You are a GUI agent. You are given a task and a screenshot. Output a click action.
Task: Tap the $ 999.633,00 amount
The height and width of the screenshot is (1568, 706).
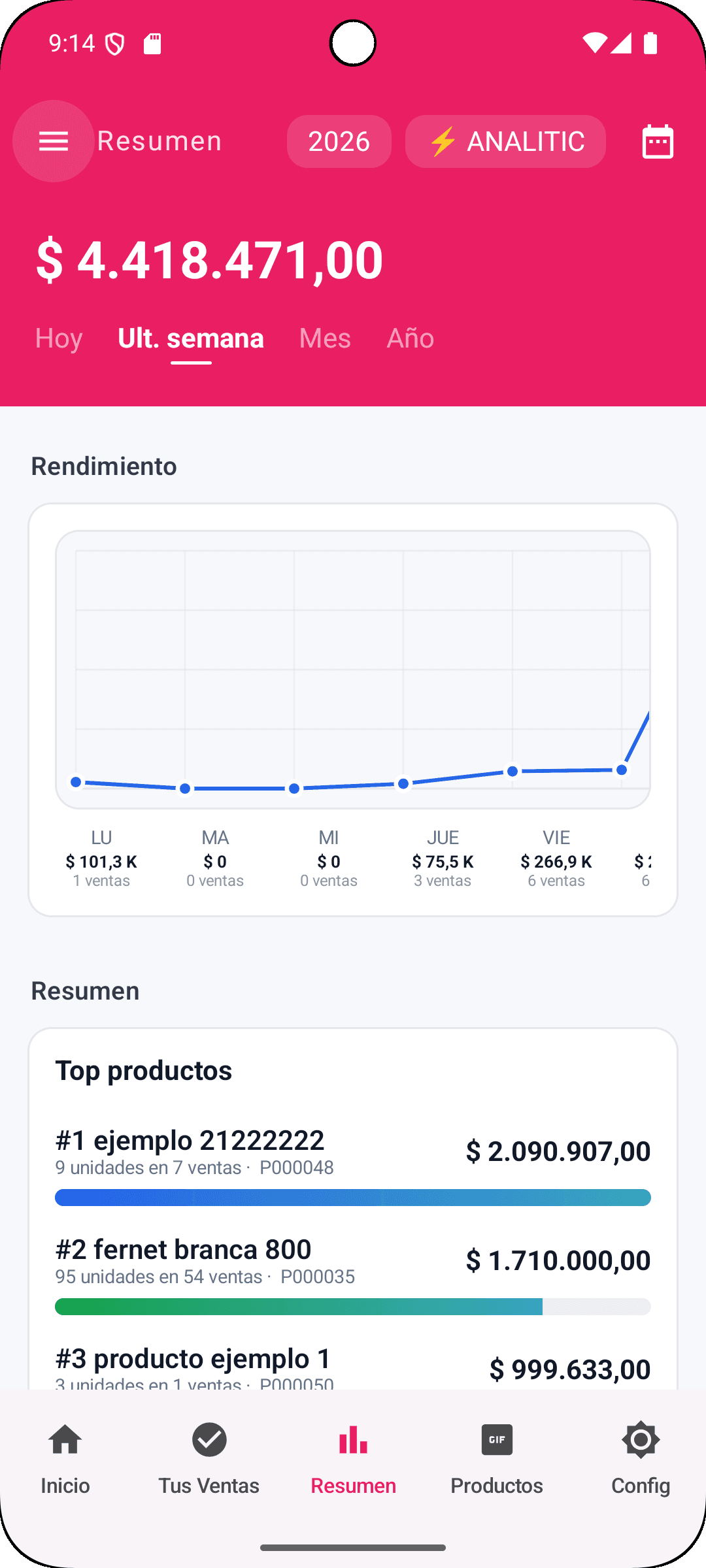pos(570,1369)
